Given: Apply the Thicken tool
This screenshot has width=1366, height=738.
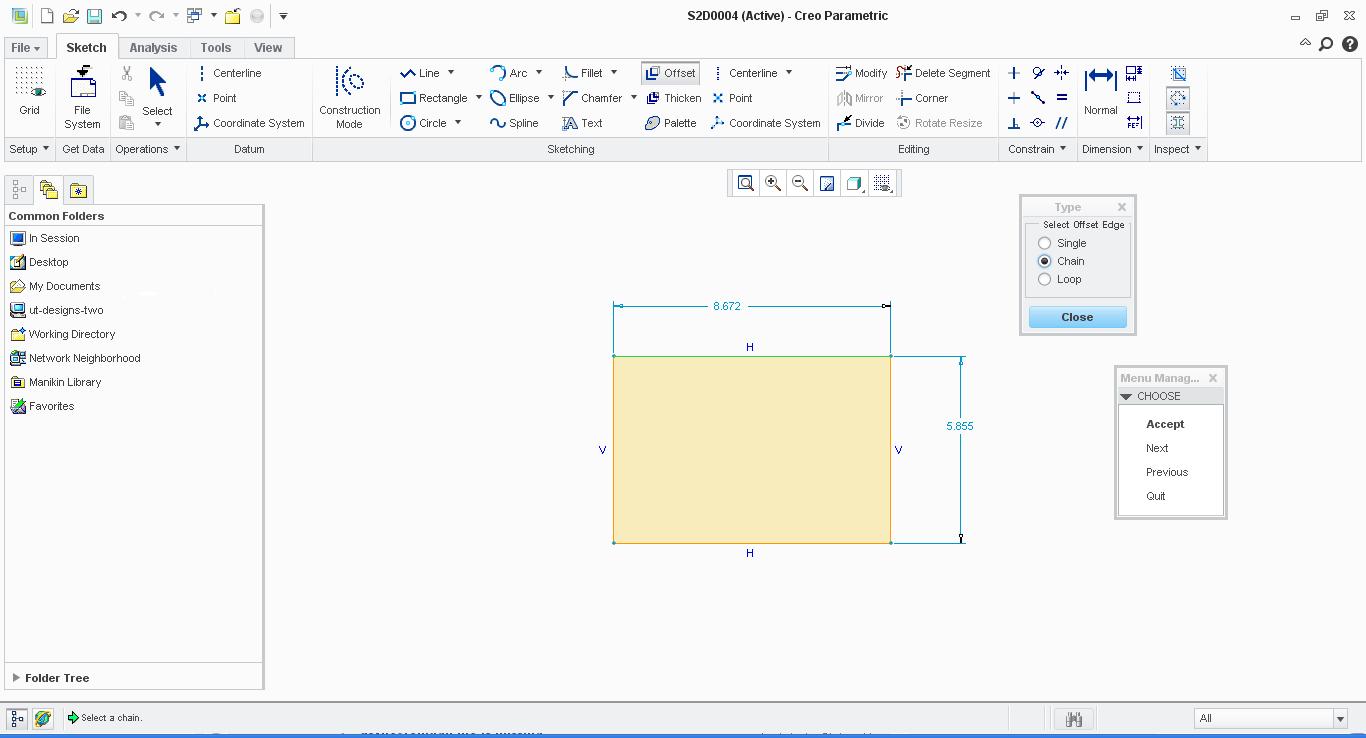Looking at the screenshot, I should (673, 97).
